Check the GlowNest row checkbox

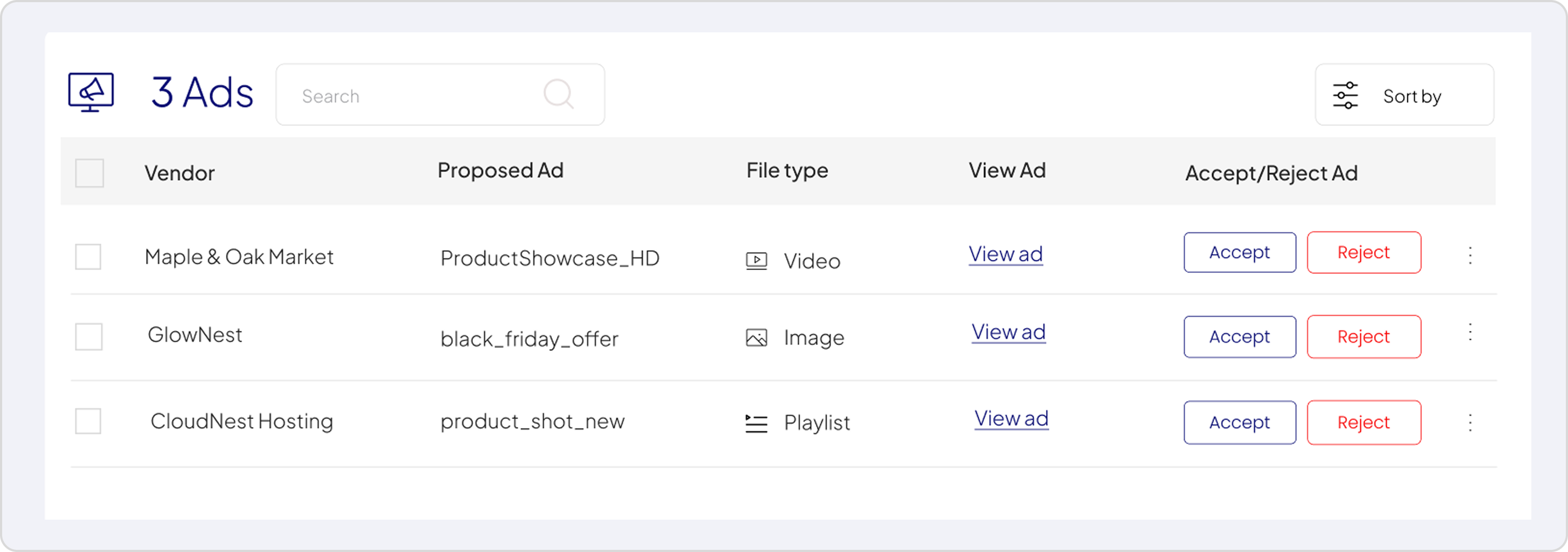point(89,336)
